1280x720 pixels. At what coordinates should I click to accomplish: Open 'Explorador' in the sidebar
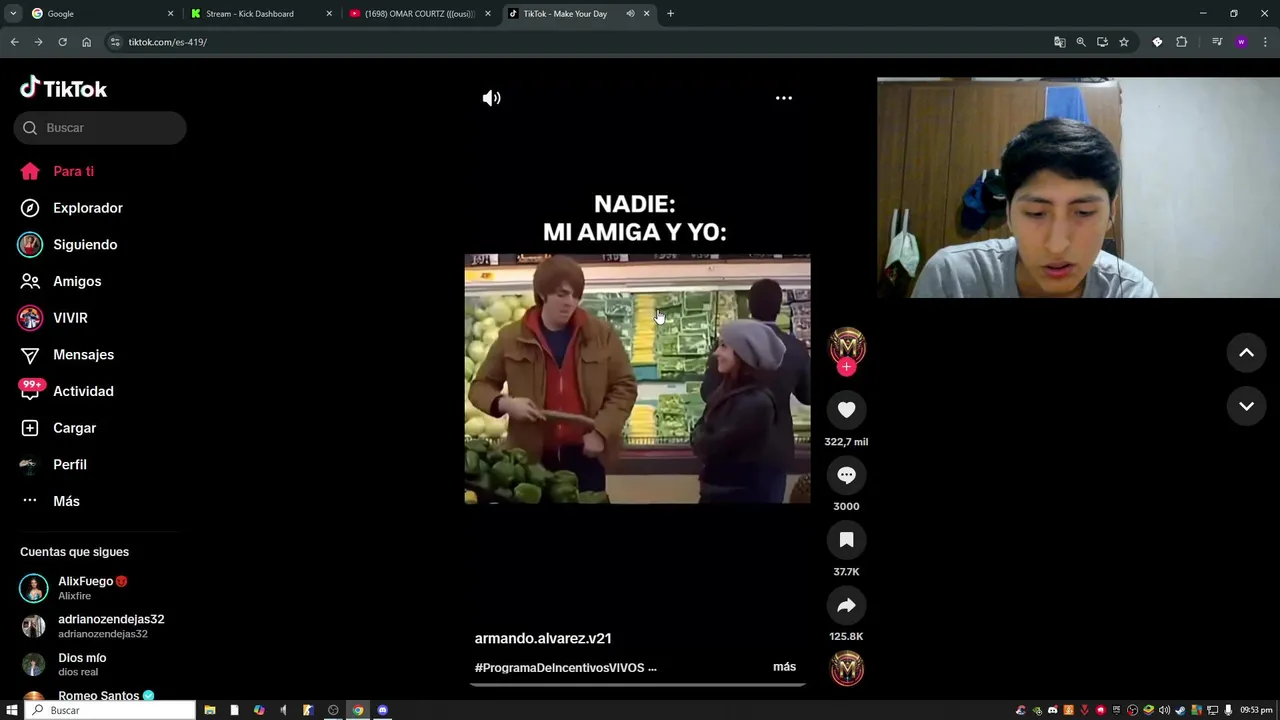click(x=71, y=208)
